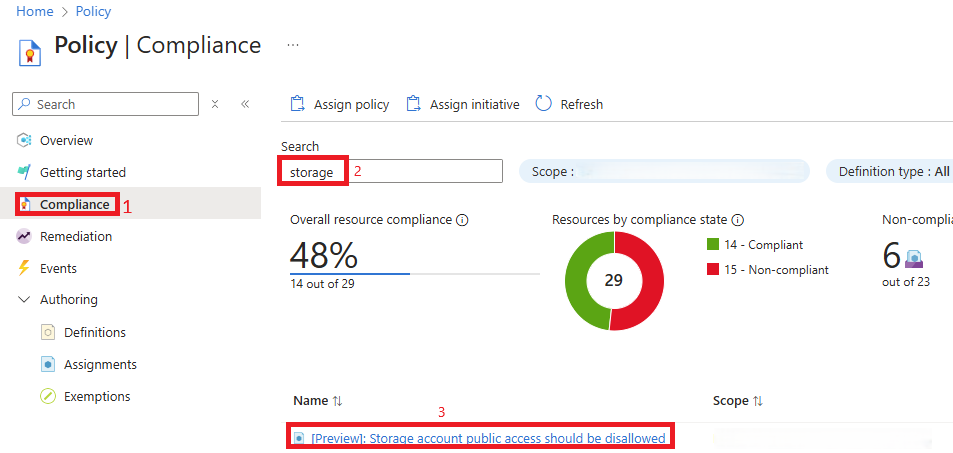Viewport: 953px width, 453px height.
Task: Click the red Non-compliant legend swatch
Action: [714, 269]
